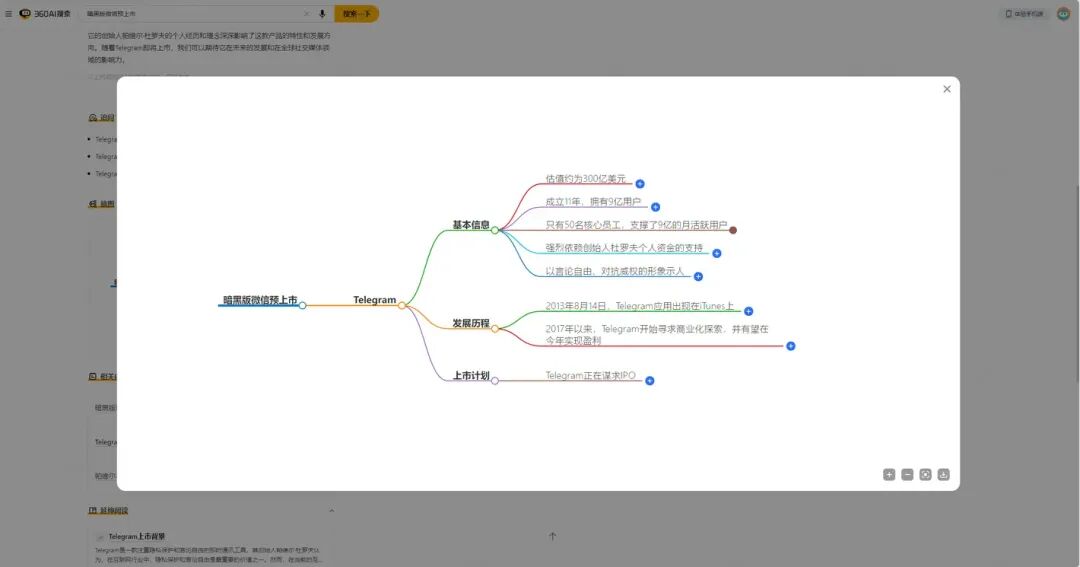Expand node 强烈依赖创始人杜罗夫个人资金的支持
The height and width of the screenshot is (567, 1080).
[717, 254]
